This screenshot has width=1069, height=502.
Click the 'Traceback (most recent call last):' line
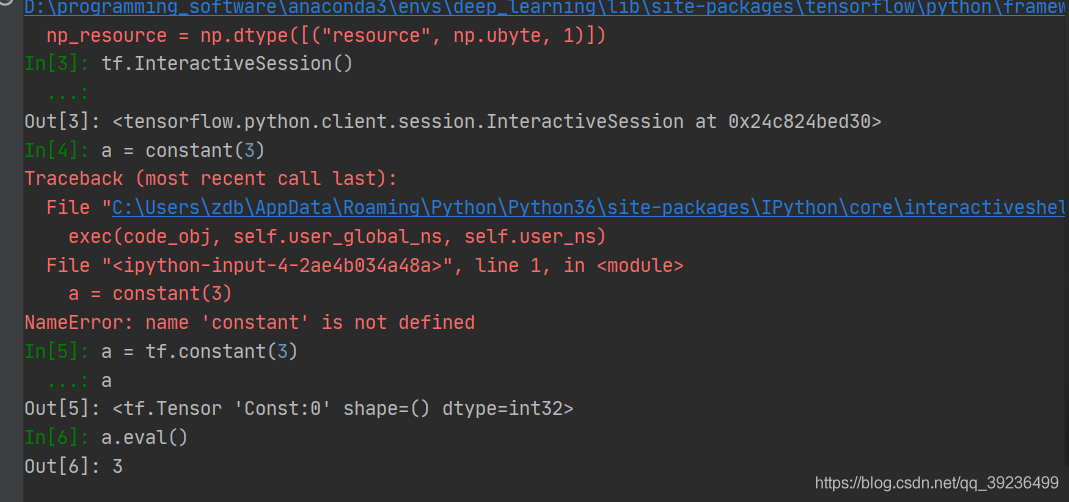tap(211, 179)
